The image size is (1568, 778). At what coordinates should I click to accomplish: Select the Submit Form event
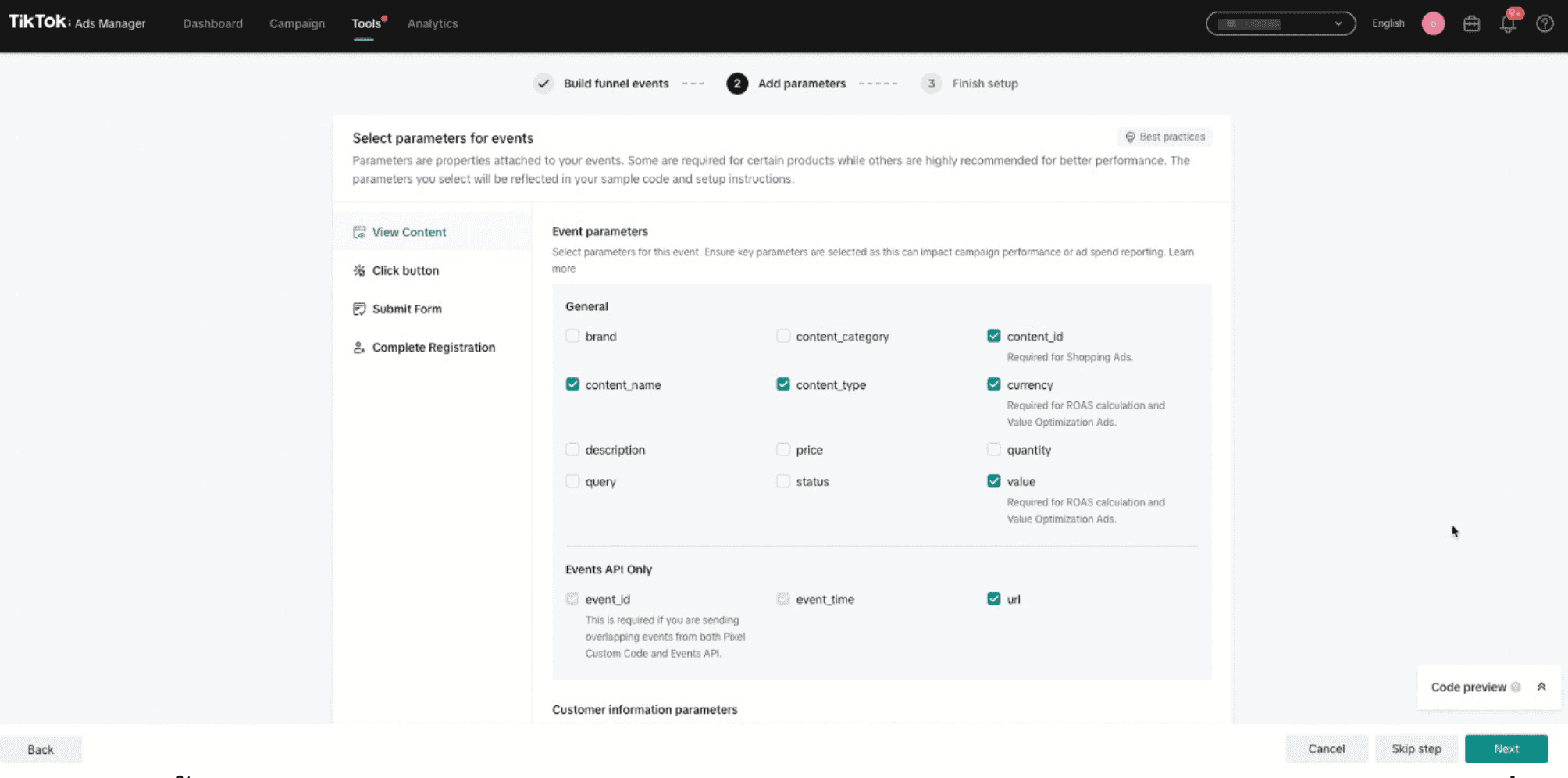(433, 309)
